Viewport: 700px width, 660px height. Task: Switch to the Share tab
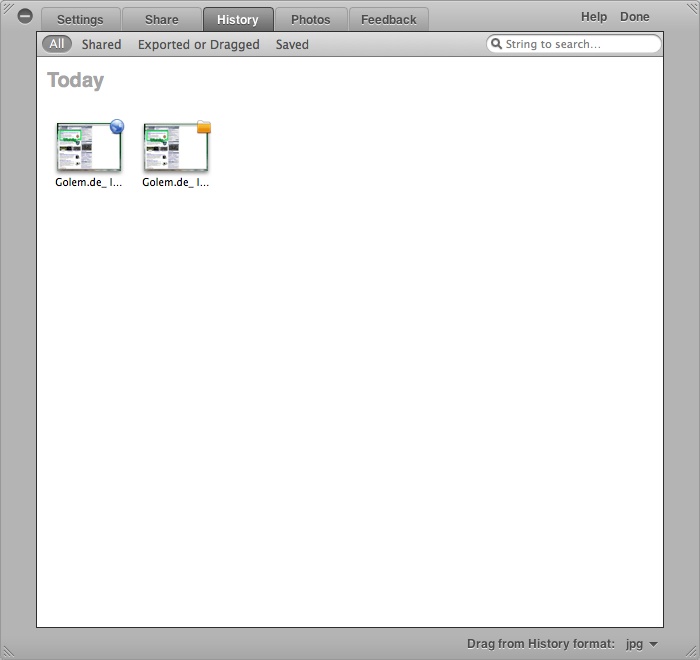pyautogui.click(x=162, y=20)
